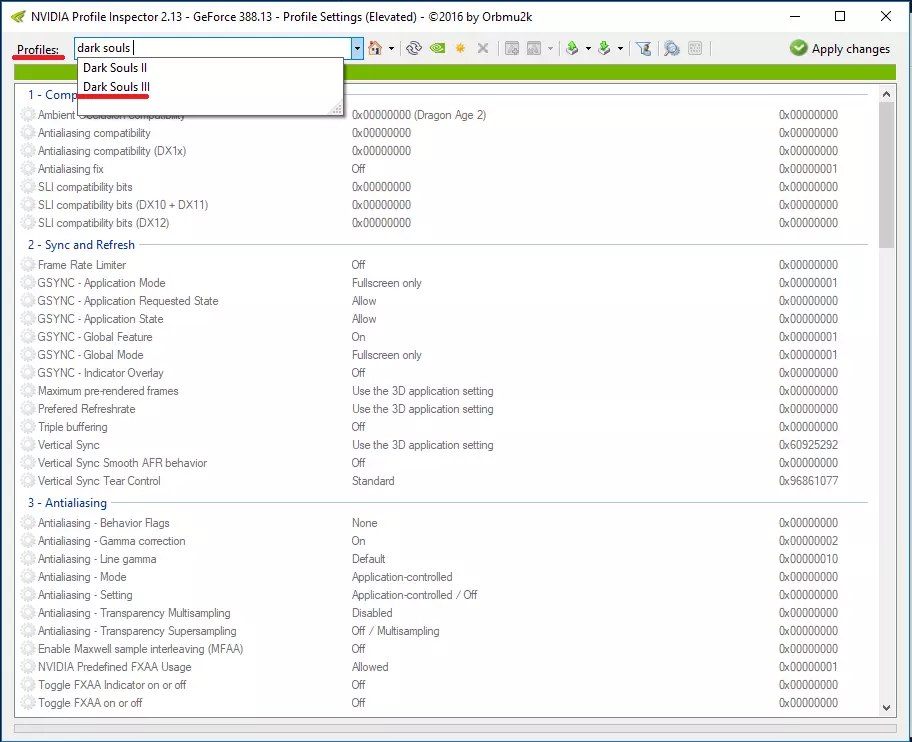Click the NVIDIA Inspector title bar logo
Screen dimensions: 912x742
coord(18,16)
